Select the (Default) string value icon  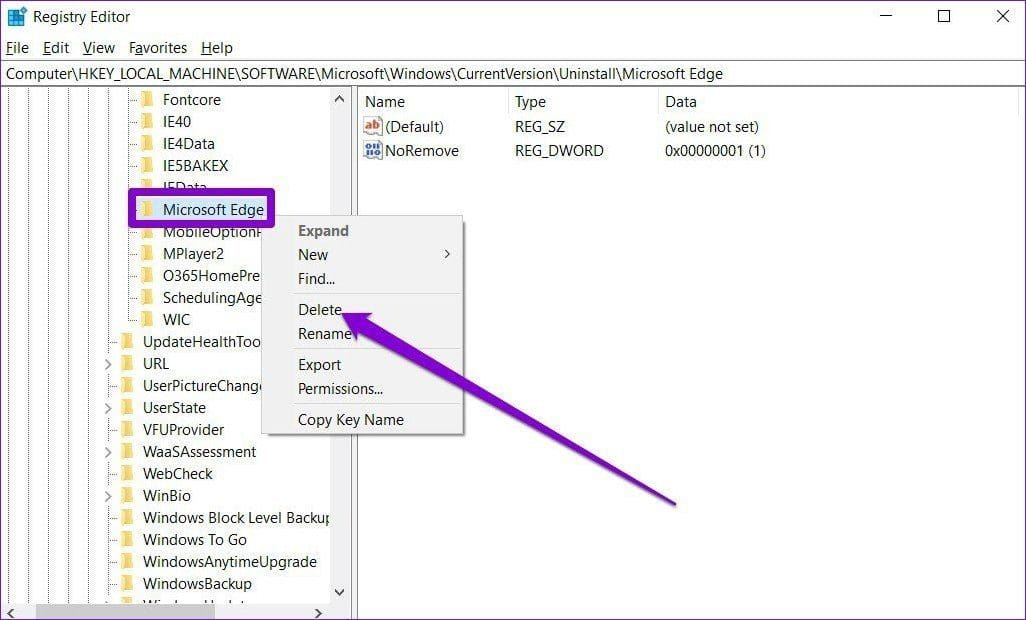(372, 126)
